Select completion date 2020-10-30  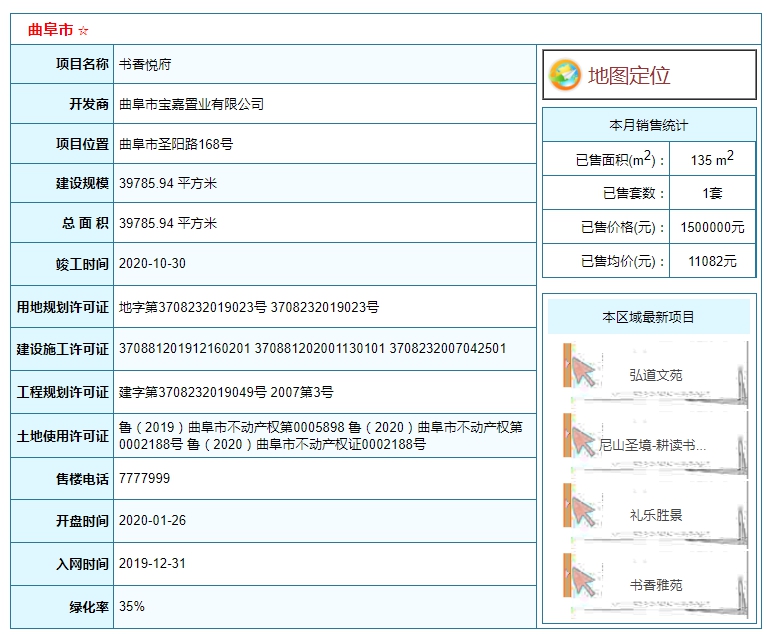point(152,263)
